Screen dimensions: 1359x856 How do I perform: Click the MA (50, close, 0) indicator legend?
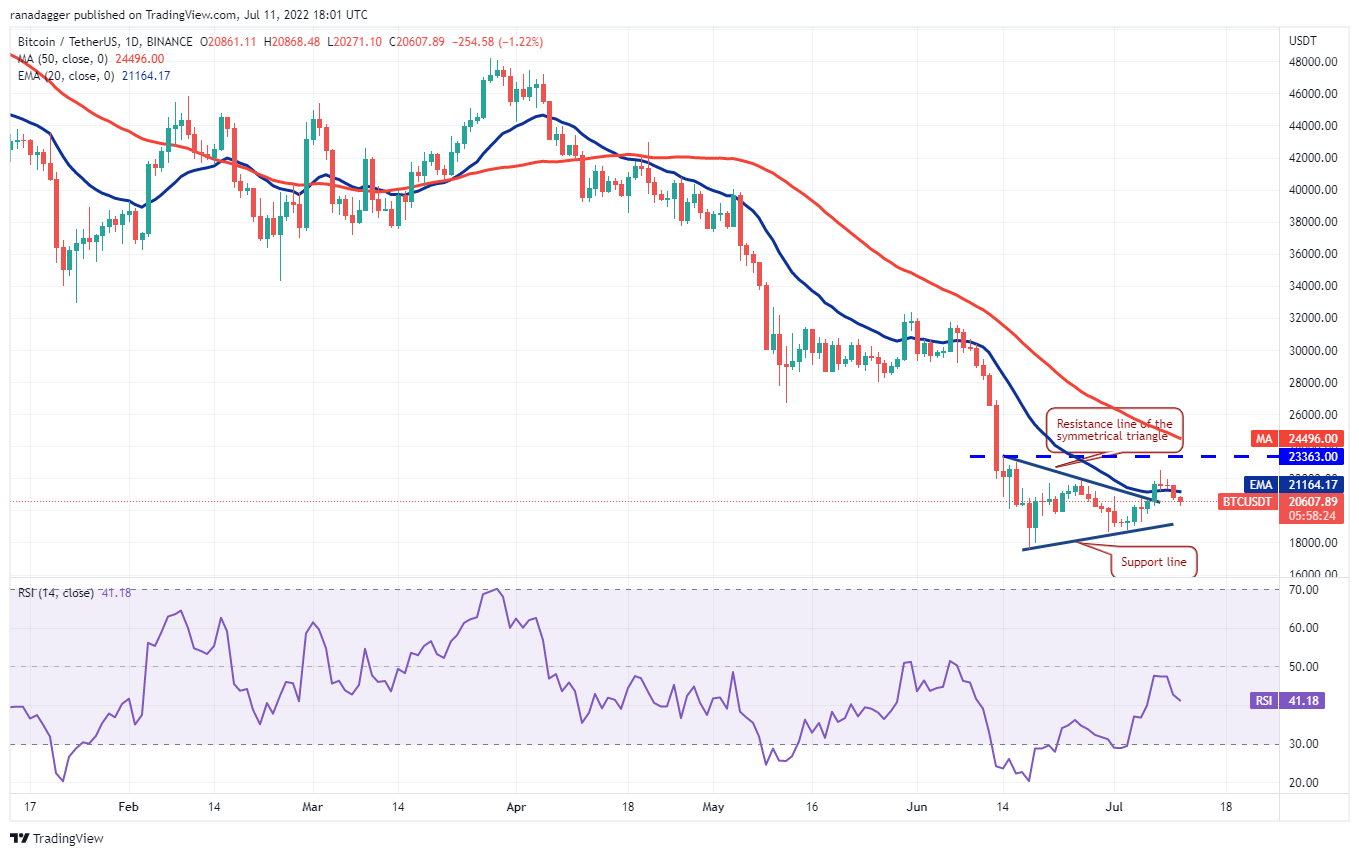[63, 60]
